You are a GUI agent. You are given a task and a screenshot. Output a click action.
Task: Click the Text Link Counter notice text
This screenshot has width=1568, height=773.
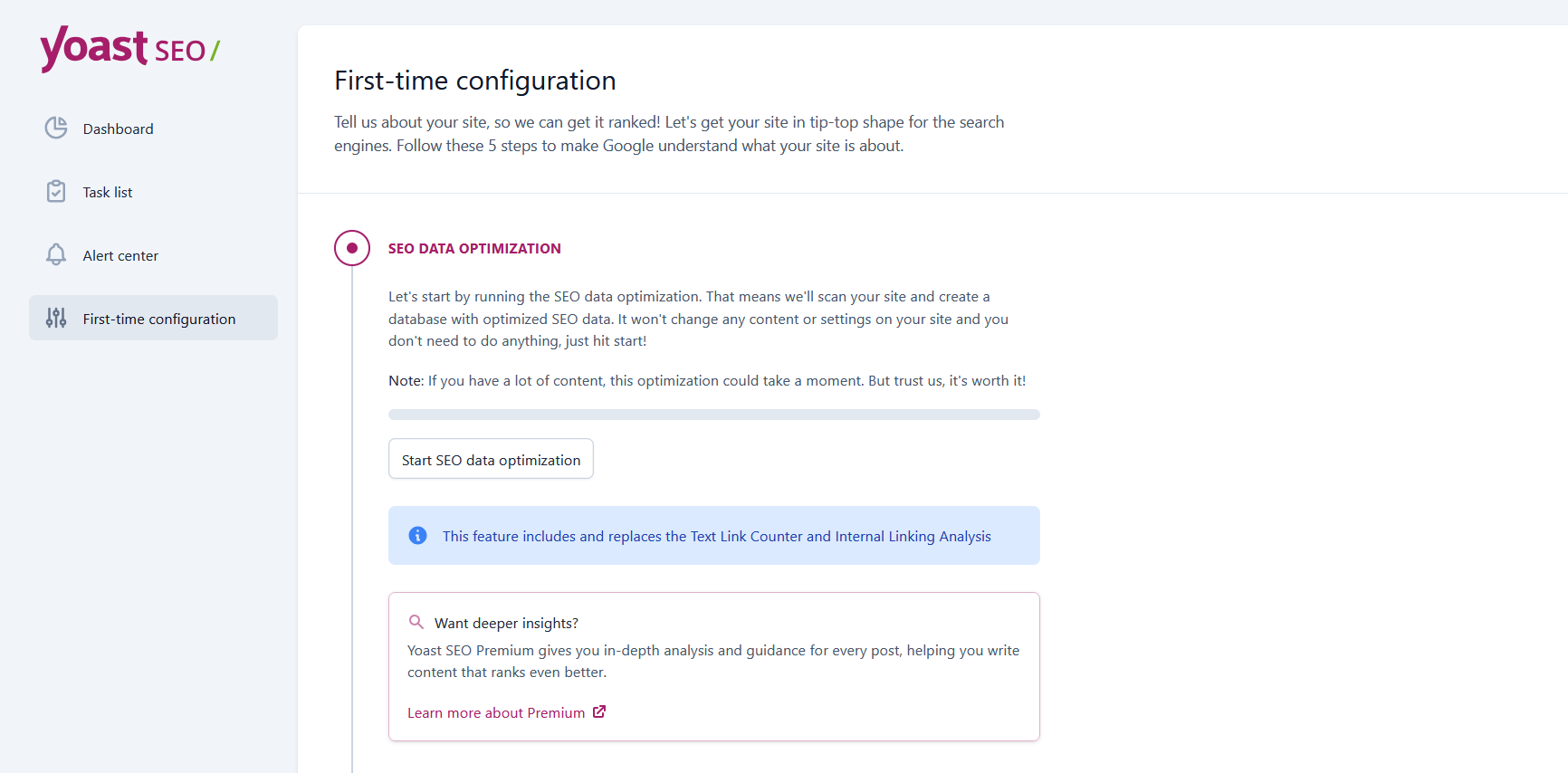point(716,537)
